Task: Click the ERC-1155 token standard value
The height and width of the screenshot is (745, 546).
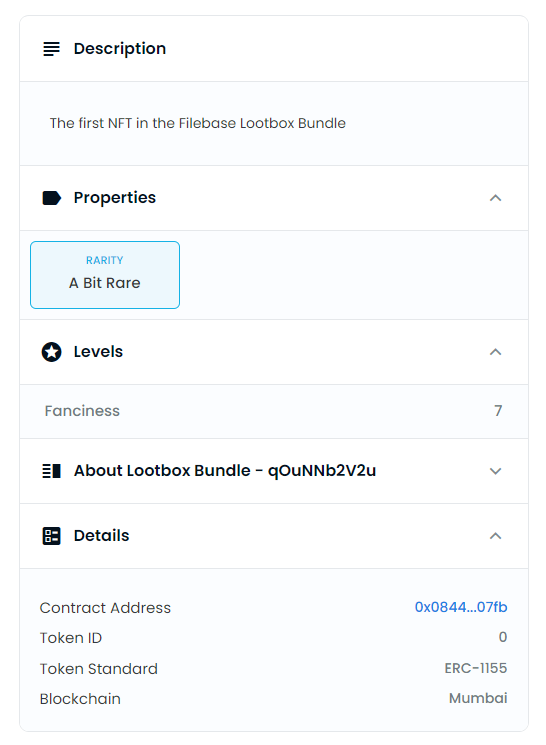Action: click(x=476, y=668)
